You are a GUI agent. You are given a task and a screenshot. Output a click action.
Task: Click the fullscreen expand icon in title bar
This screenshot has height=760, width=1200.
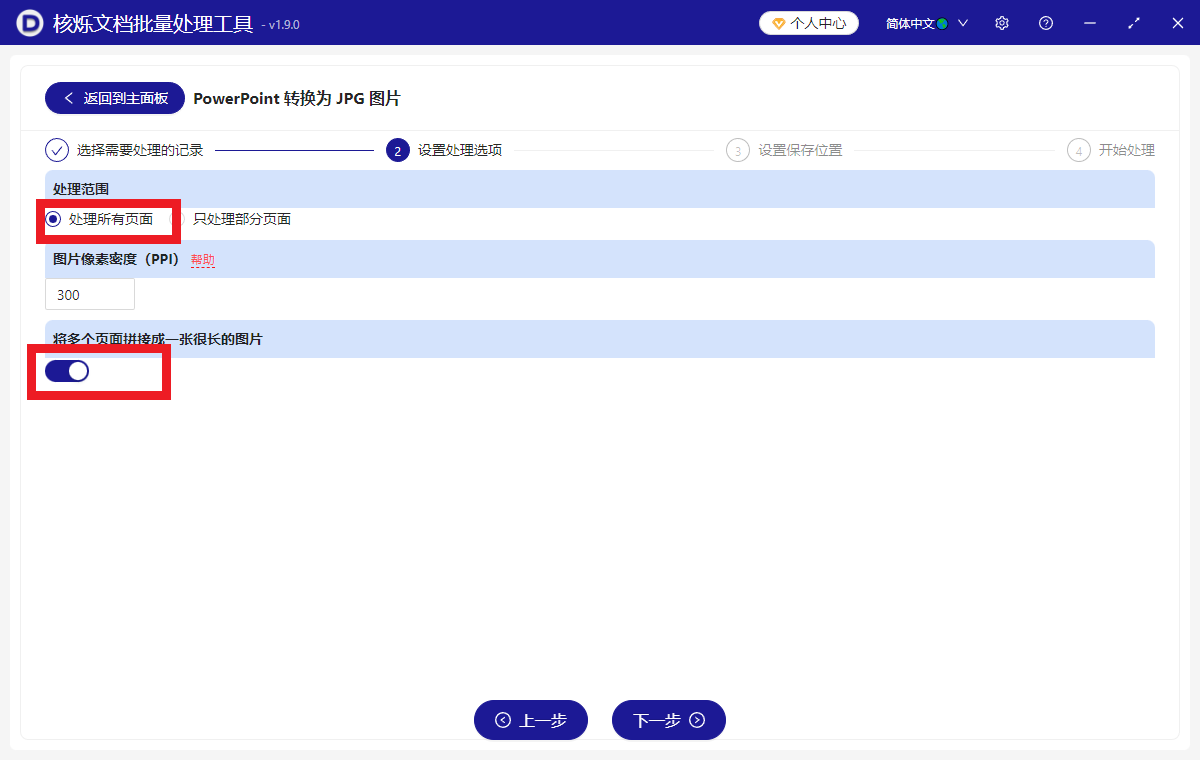point(1133,22)
